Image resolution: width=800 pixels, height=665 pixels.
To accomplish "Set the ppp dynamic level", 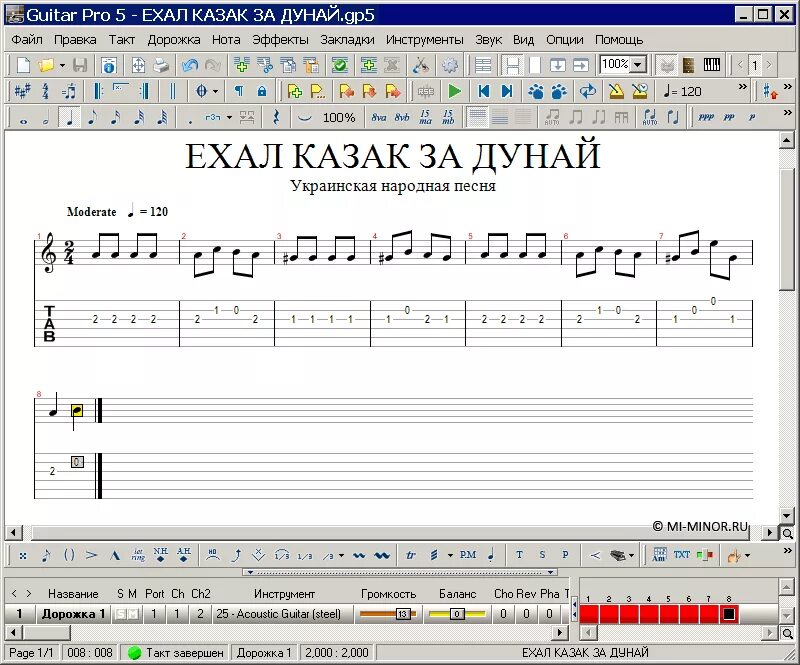I will (x=706, y=118).
